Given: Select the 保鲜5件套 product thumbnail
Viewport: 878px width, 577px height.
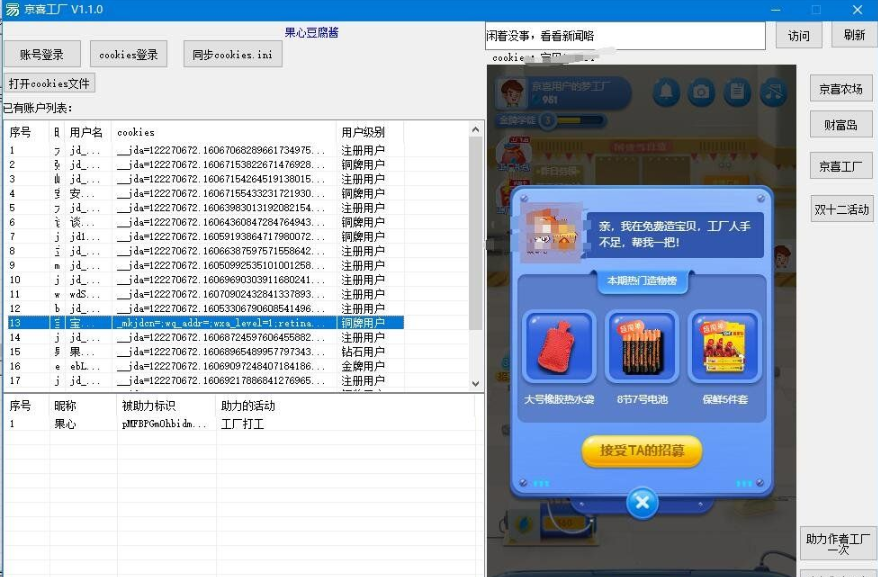Looking at the screenshot, I should click(725, 346).
